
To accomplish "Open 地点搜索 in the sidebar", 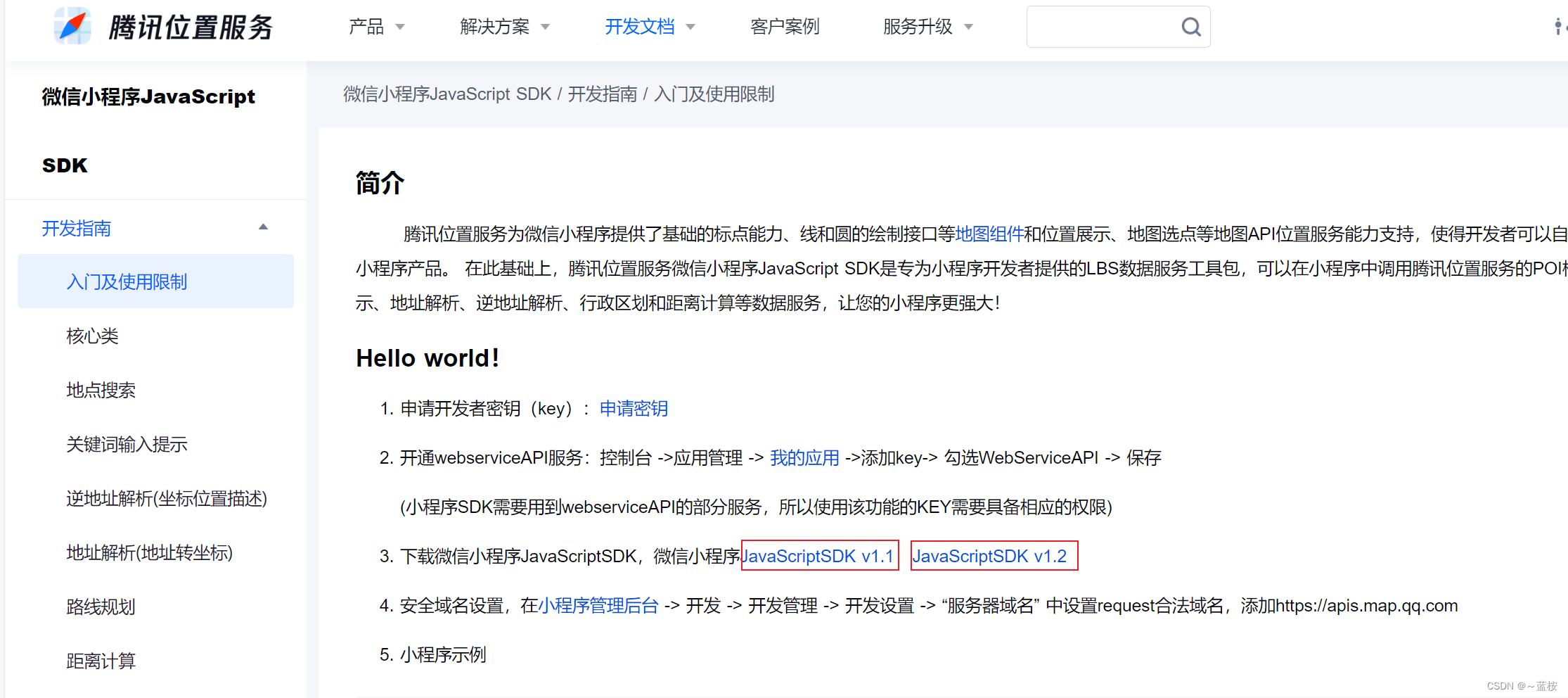I will (101, 390).
